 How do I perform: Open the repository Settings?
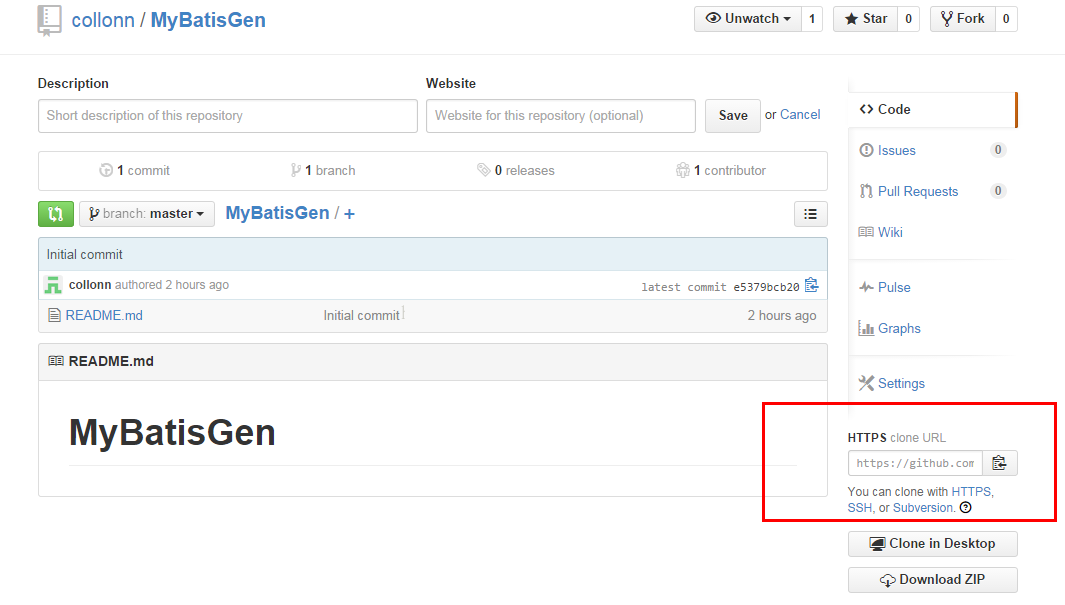pyautogui.click(x=901, y=384)
